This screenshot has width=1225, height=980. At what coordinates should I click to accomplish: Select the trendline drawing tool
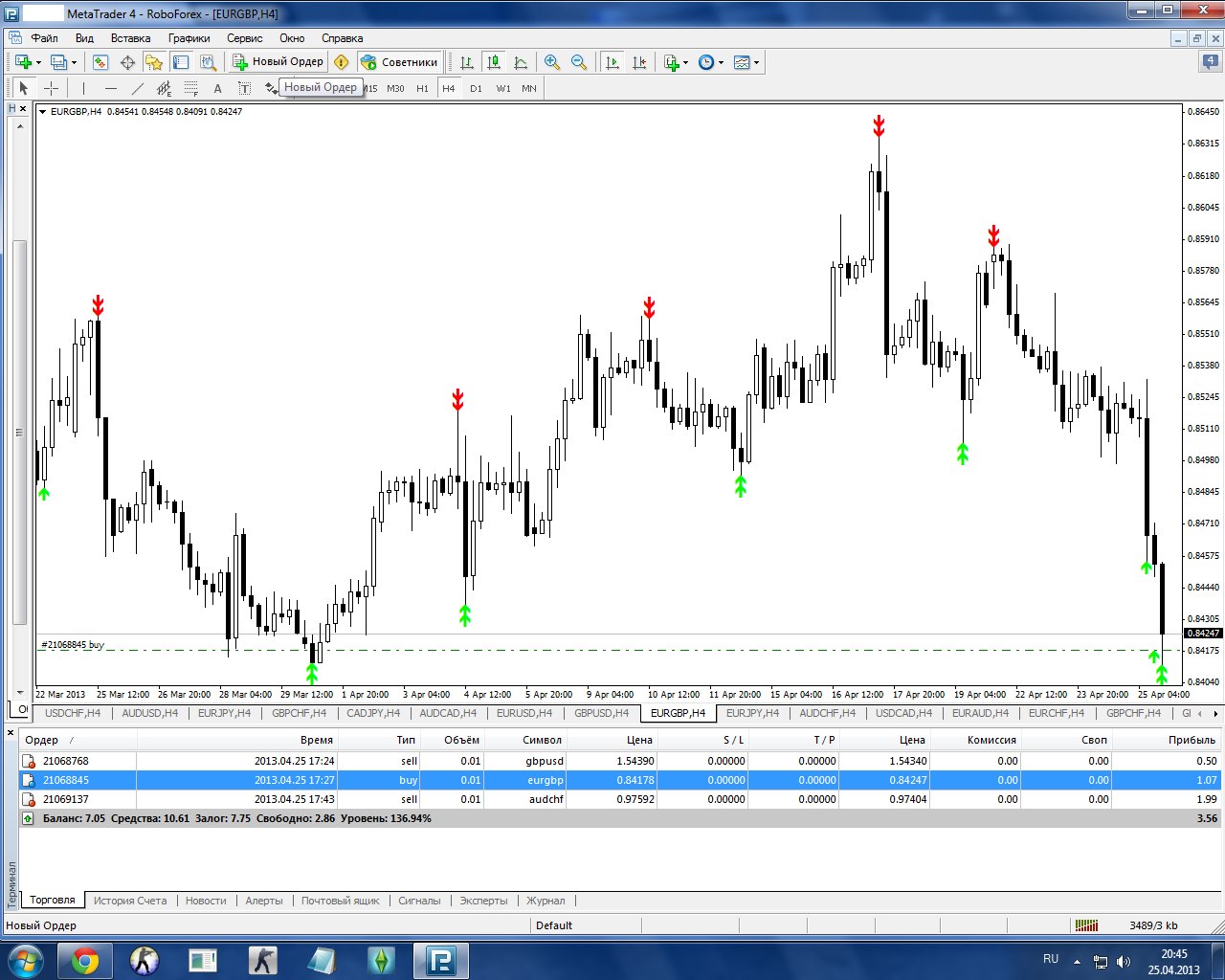pos(137,88)
